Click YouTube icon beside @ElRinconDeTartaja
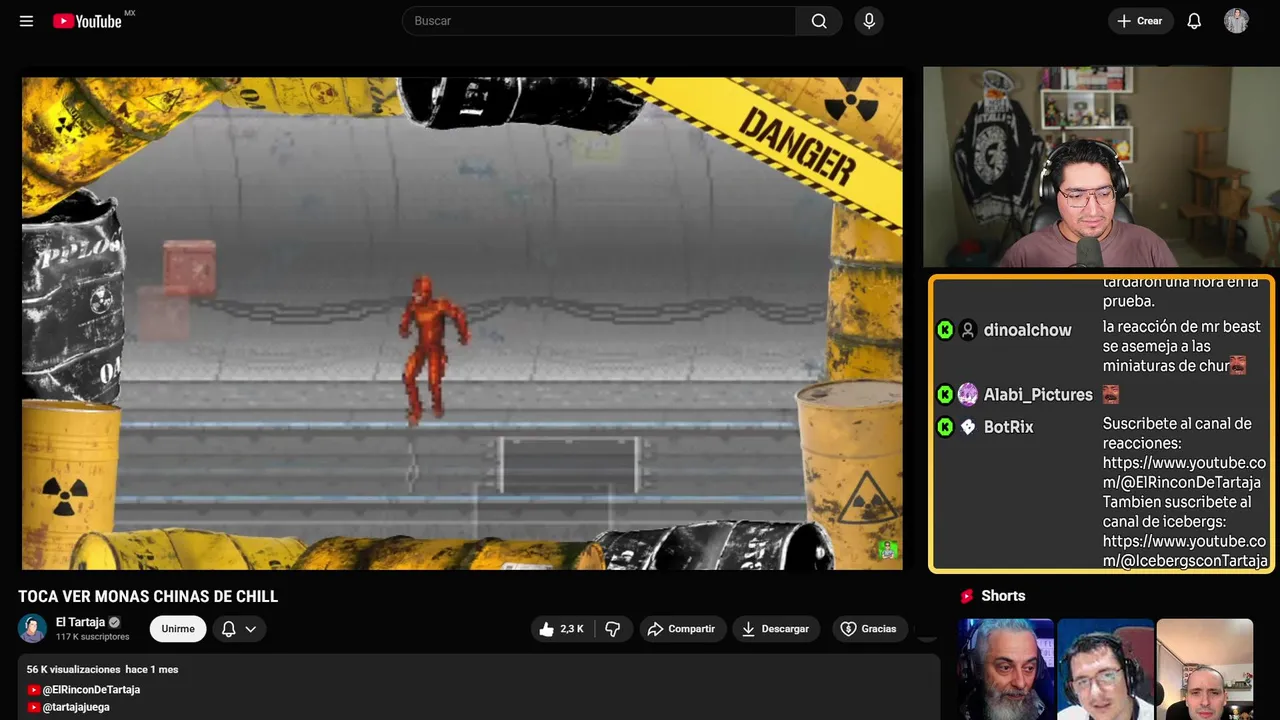Viewport: 1280px width, 720px height. tap(34, 690)
